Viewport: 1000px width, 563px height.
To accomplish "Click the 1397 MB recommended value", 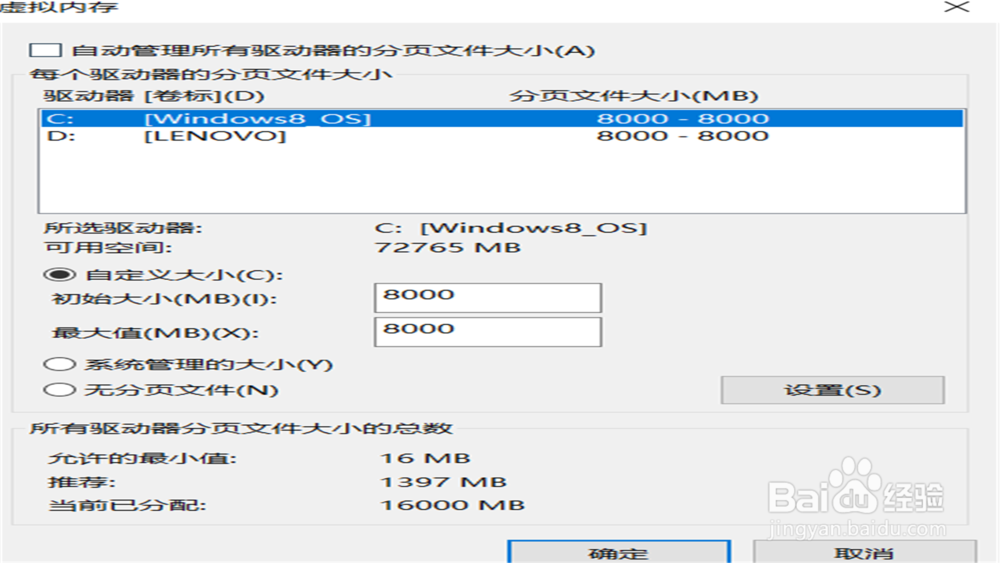I will [x=443, y=482].
